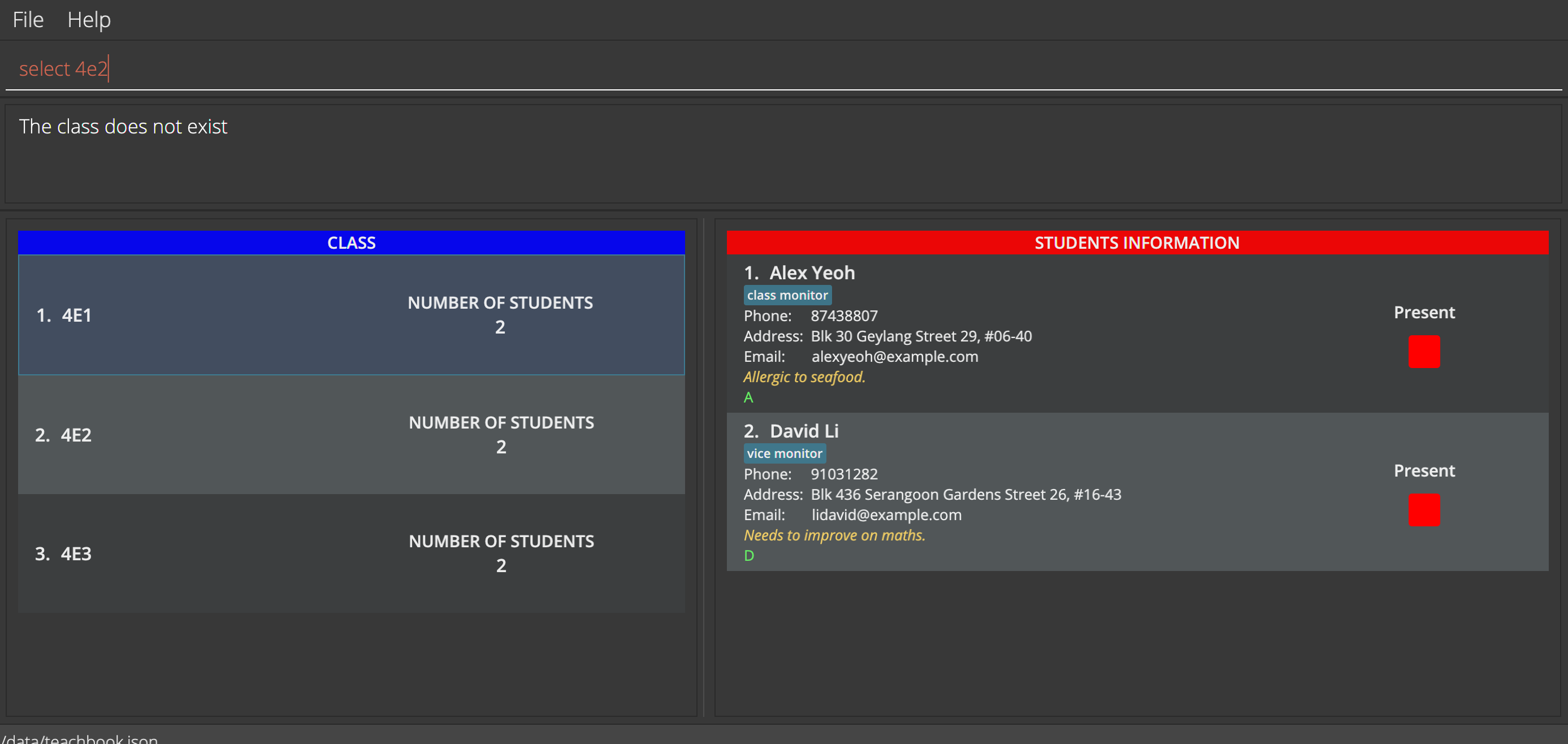Click the class monitor tag
Image resolution: width=1568 pixels, height=744 pixels.
[x=787, y=295]
